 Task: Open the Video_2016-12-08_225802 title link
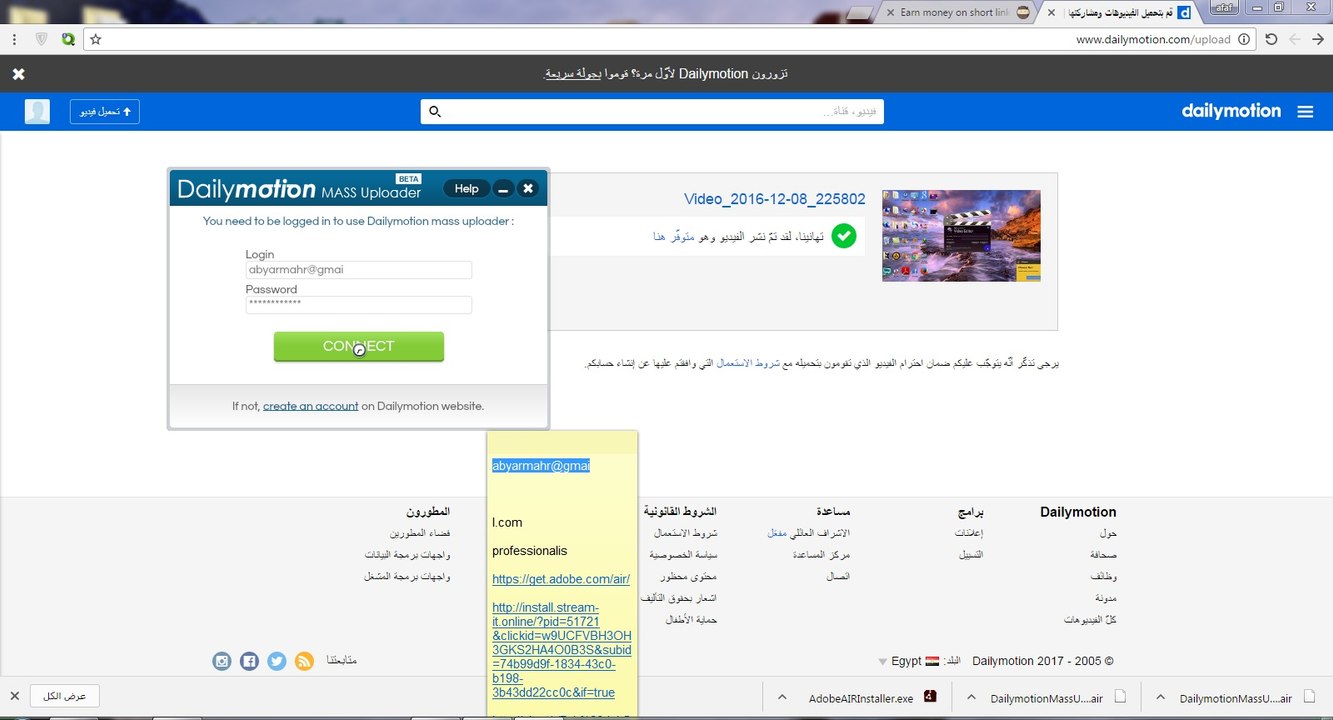point(775,199)
